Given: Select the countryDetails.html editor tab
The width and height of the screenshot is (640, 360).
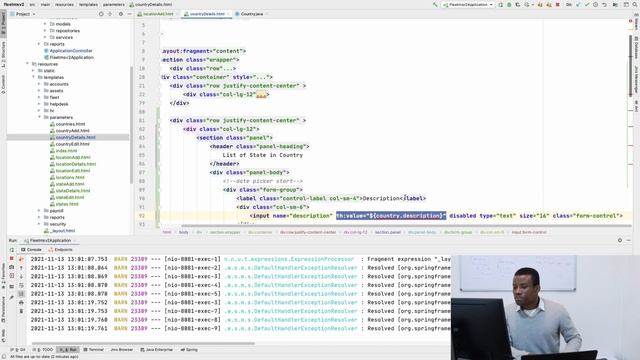Looking at the screenshot, I should (206, 14).
